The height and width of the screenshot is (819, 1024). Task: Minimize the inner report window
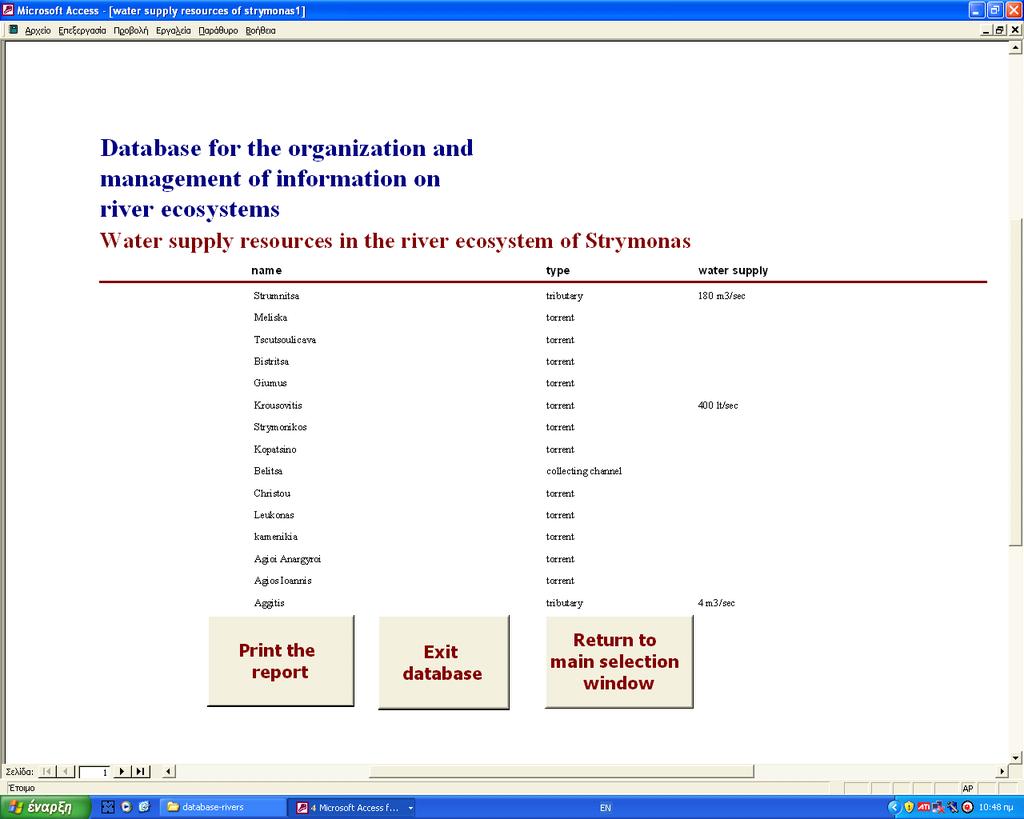pos(987,30)
